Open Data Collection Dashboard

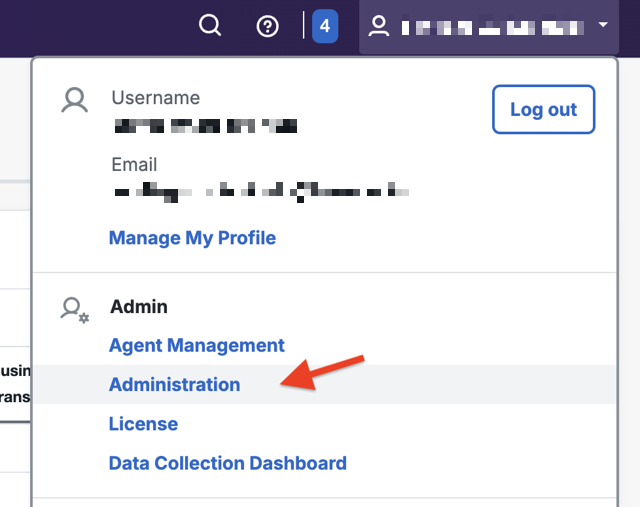228,463
